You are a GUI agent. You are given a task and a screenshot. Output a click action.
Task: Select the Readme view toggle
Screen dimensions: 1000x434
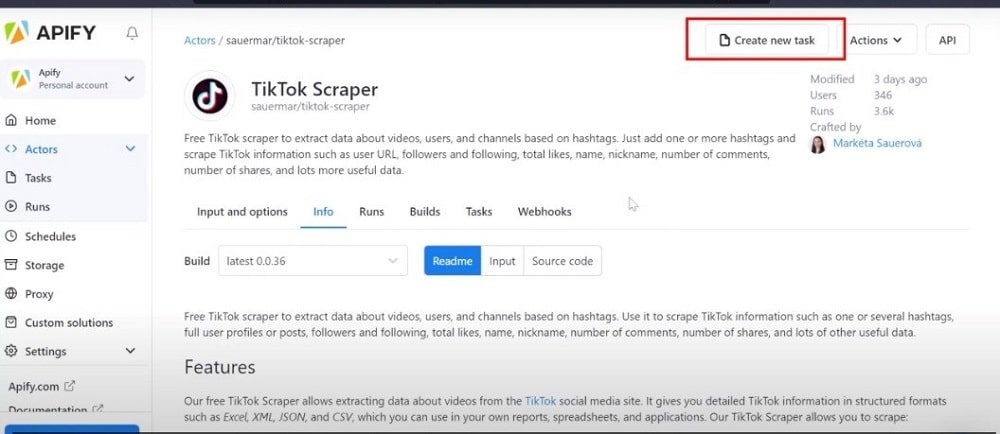coord(452,261)
